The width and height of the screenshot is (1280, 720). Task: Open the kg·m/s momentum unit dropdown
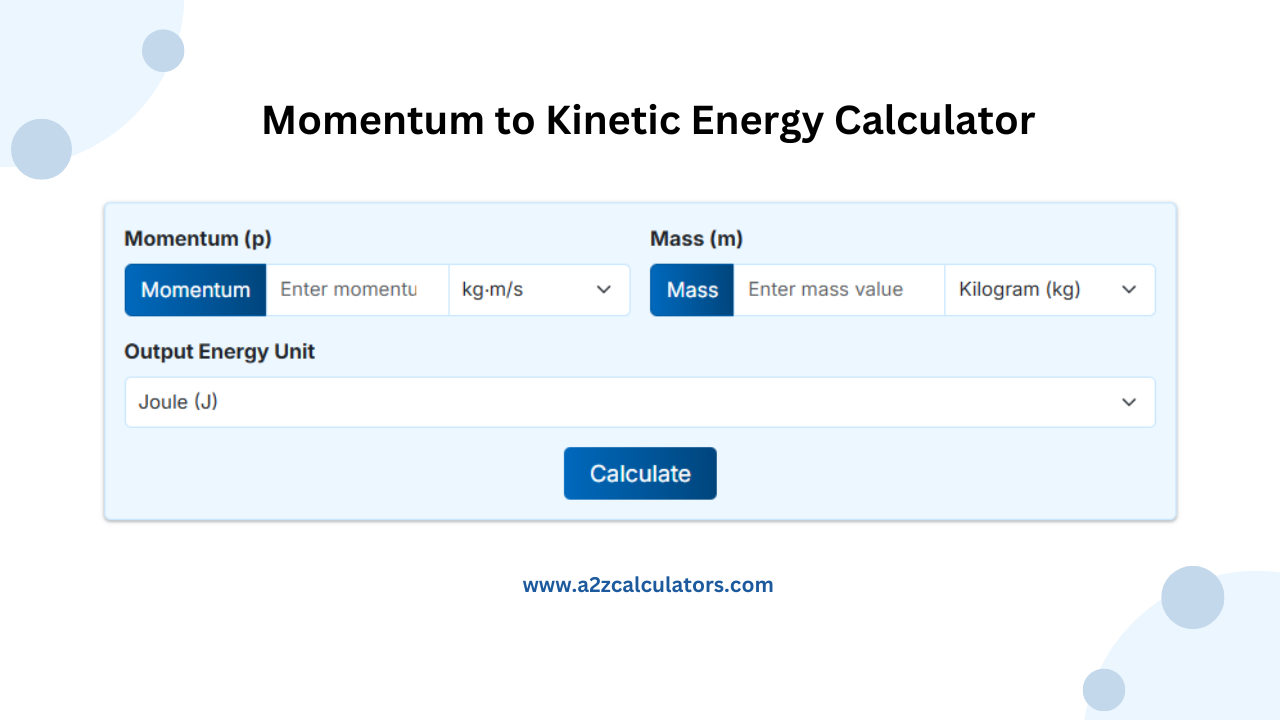[x=540, y=290]
